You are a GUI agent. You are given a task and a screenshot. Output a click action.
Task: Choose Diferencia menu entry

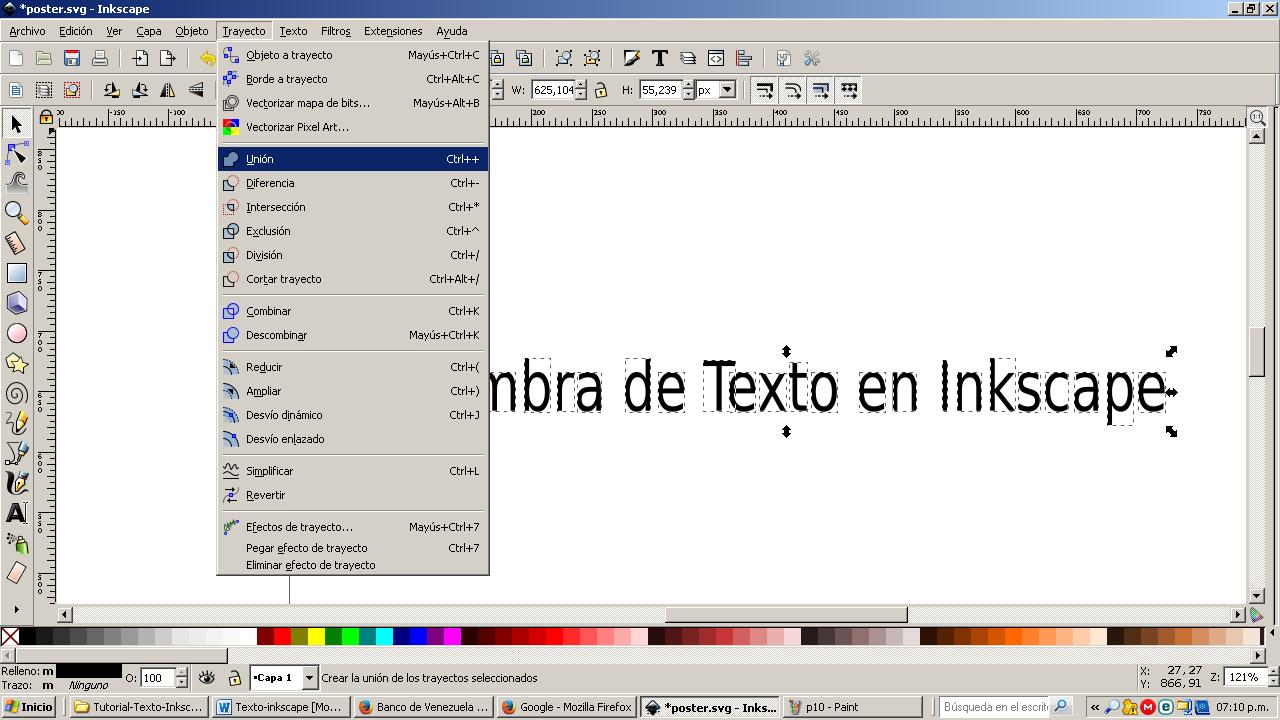pyautogui.click(x=353, y=183)
